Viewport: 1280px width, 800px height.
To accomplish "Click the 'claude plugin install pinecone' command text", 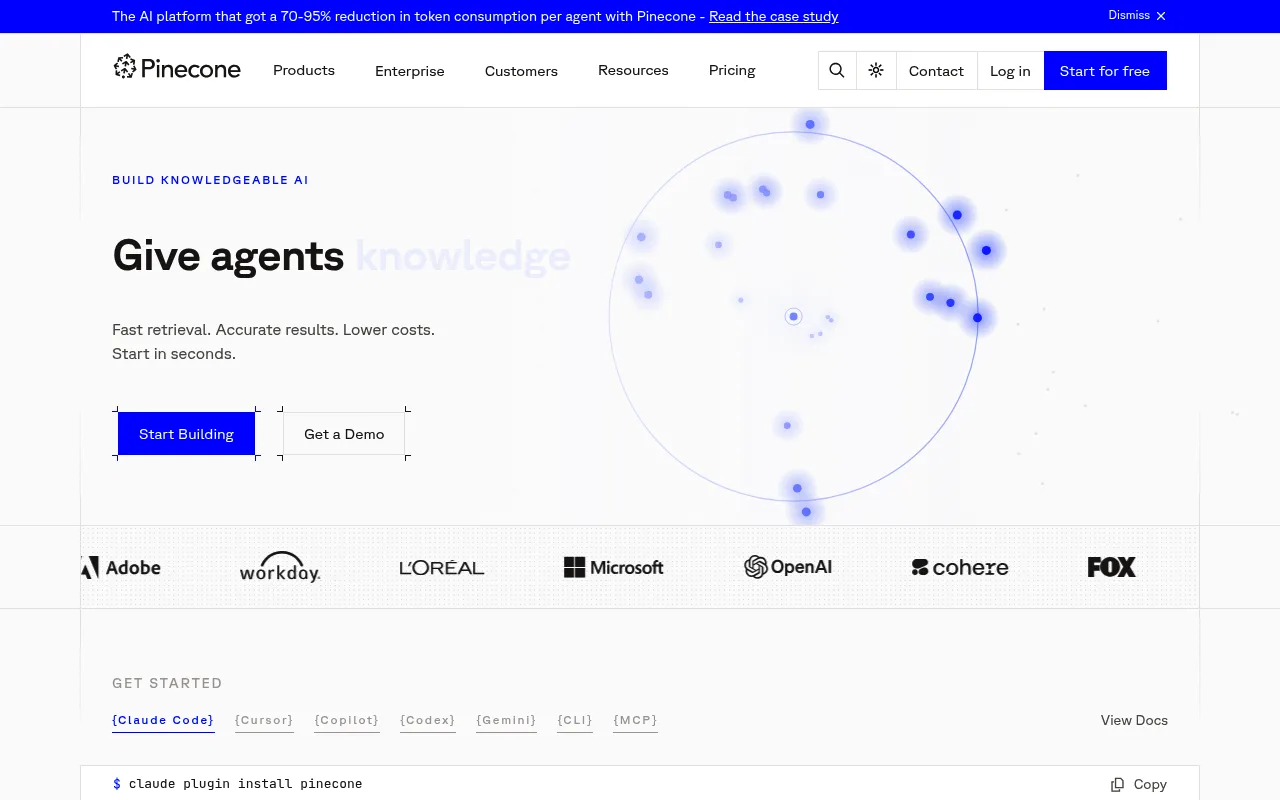I will click(x=246, y=784).
